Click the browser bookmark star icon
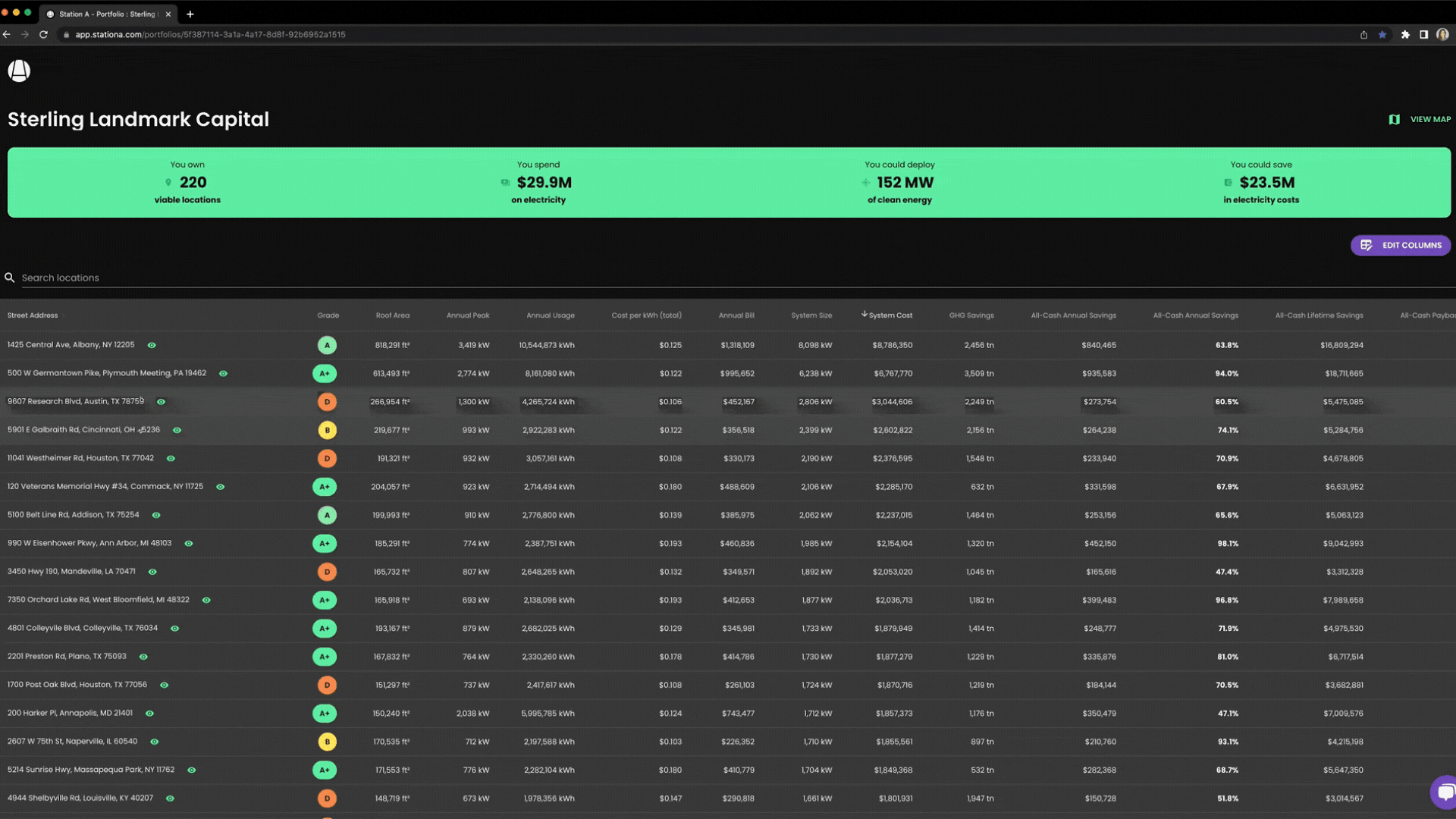The image size is (1456, 819). (1382, 35)
